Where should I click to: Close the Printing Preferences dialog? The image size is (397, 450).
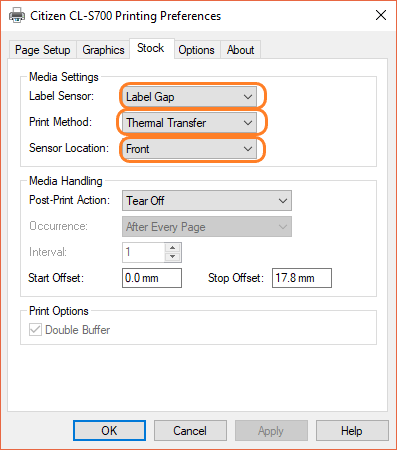point(381,15)
